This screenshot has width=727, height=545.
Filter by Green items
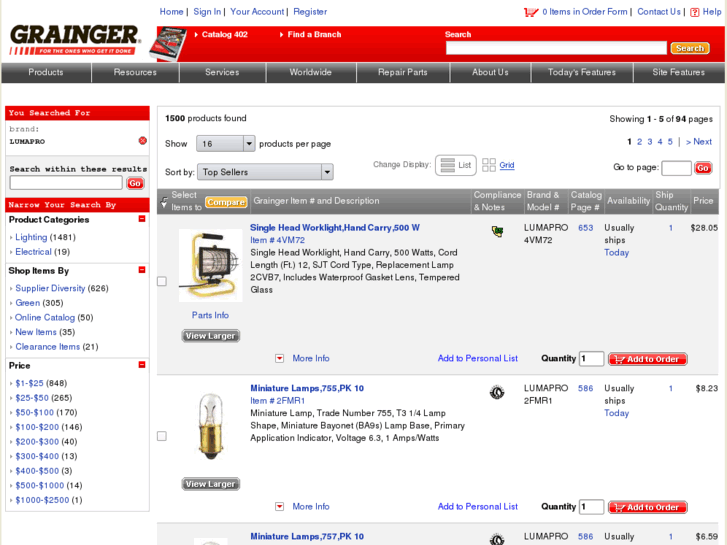(28, 303)
